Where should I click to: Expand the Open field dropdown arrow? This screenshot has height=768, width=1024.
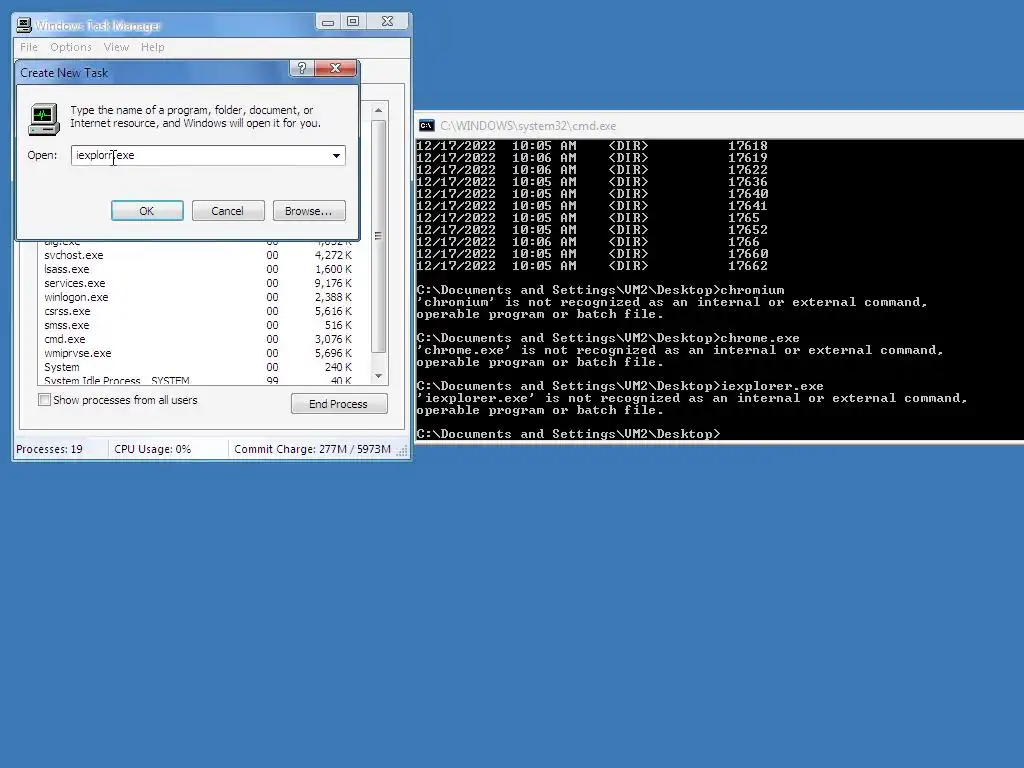point(336,155)
